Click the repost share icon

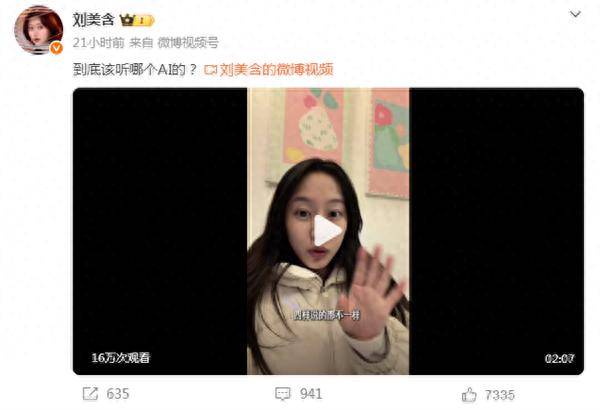90,394
